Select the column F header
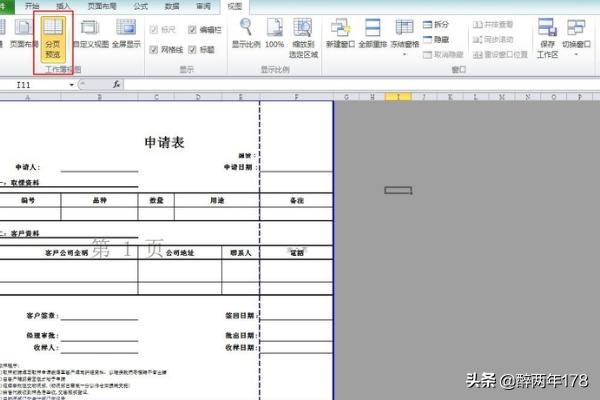Image resolution: width=600 pixels, height=400 pixels. (297, 97)
